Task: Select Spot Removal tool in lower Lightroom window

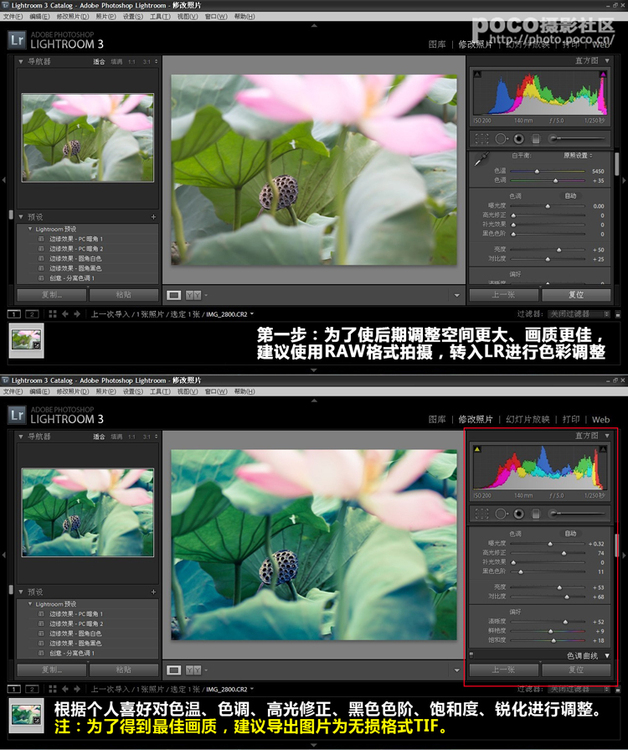Action: coord(500,514)
